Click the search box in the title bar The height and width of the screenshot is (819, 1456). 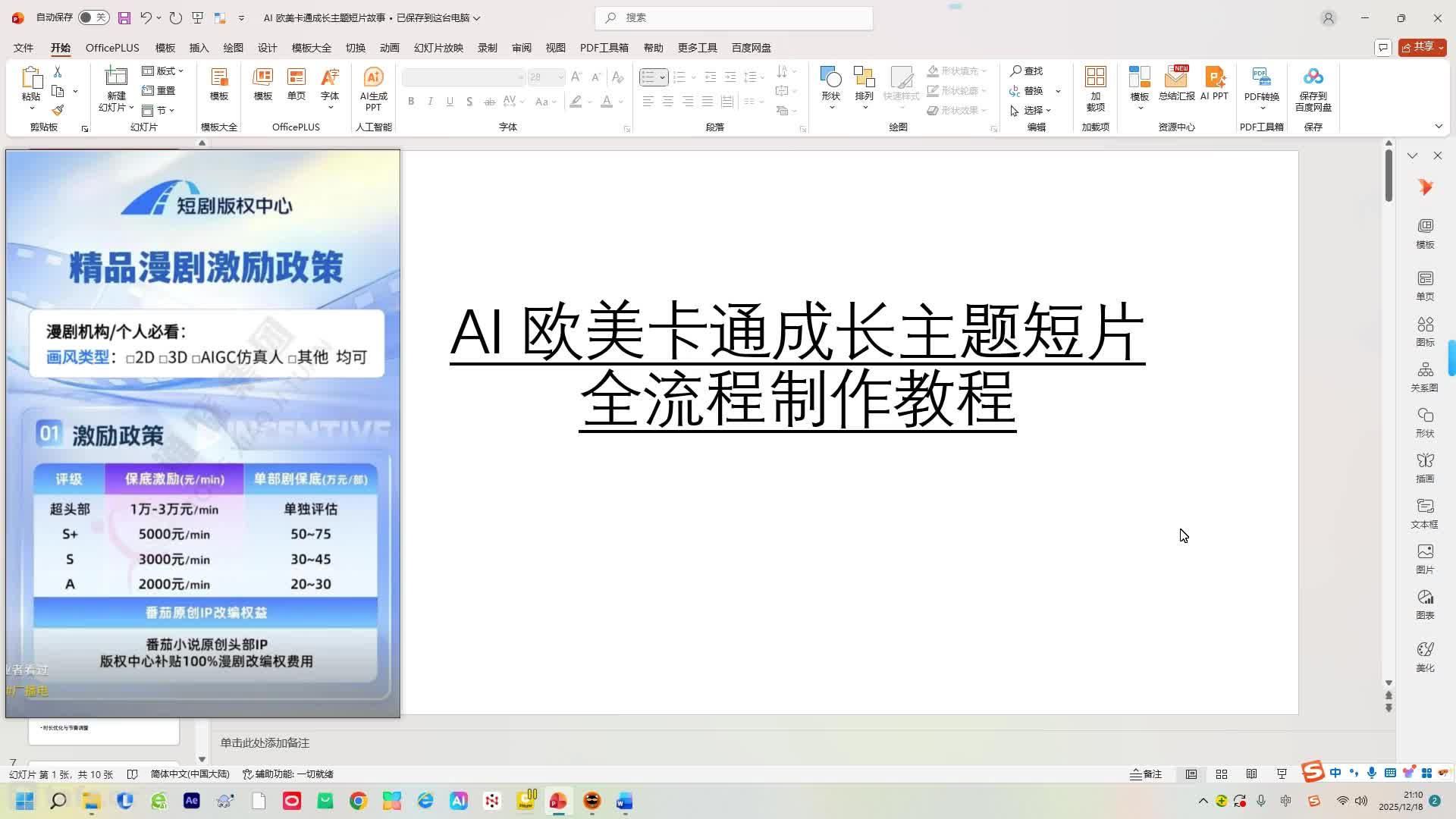click(734, 17)
